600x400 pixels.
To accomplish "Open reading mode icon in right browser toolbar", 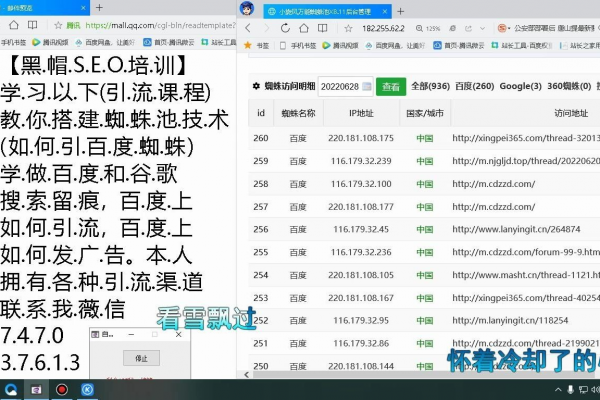I will [x=323, y=28].
